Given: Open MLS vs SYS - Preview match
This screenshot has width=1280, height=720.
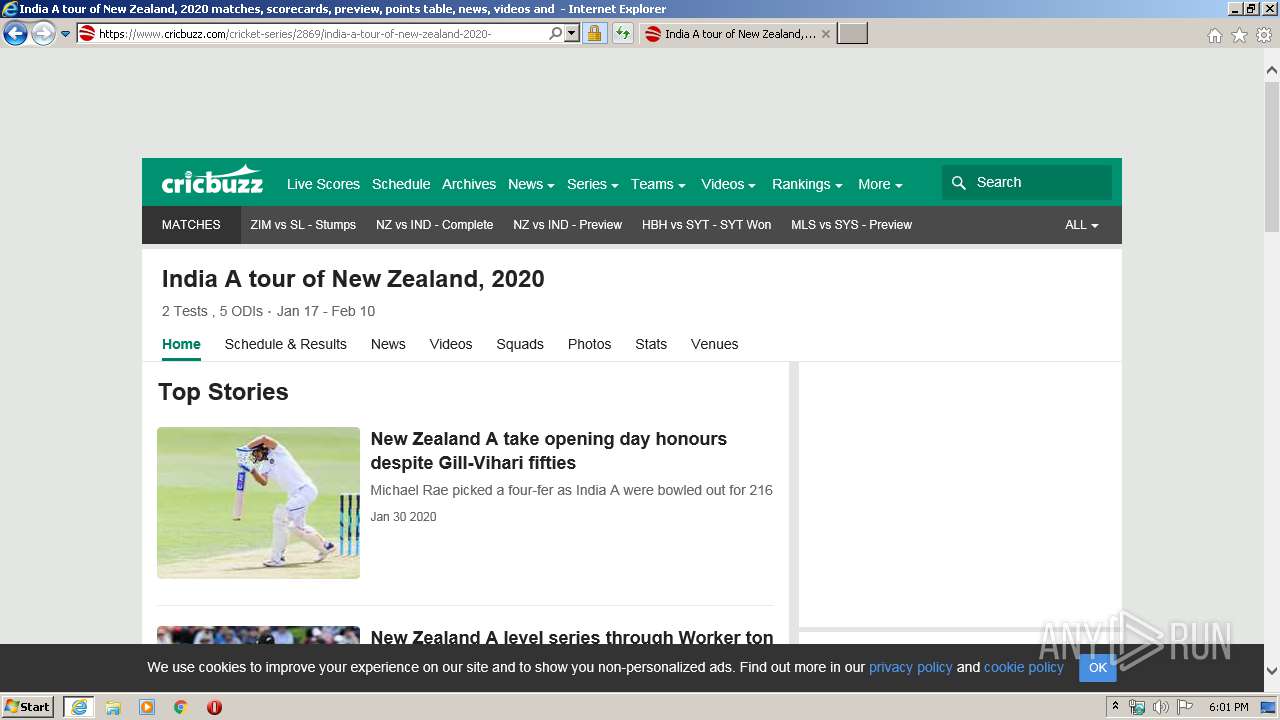Looking at the screenshot, I should click(x=852, y=225).
